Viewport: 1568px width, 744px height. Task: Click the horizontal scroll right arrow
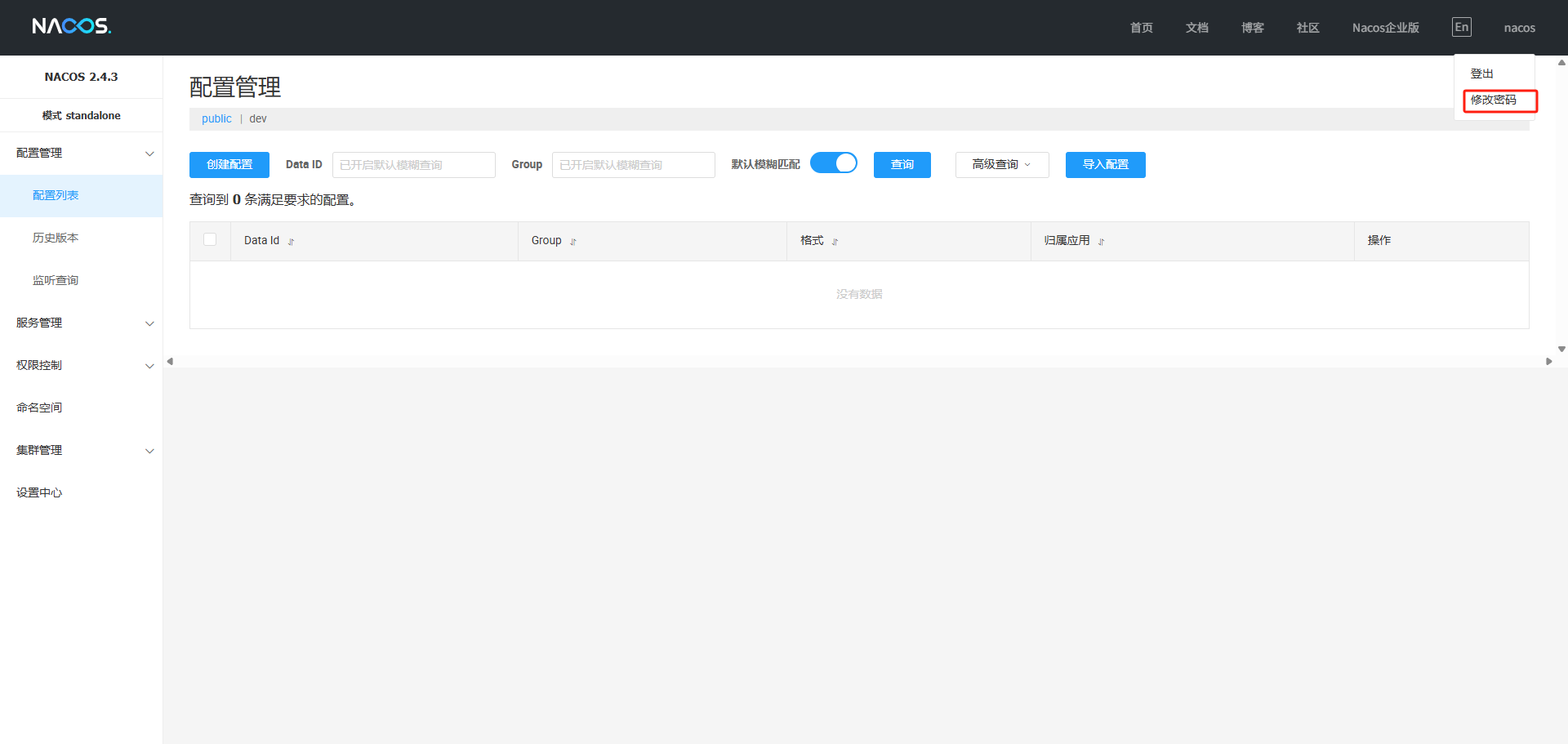[1548, 361]
